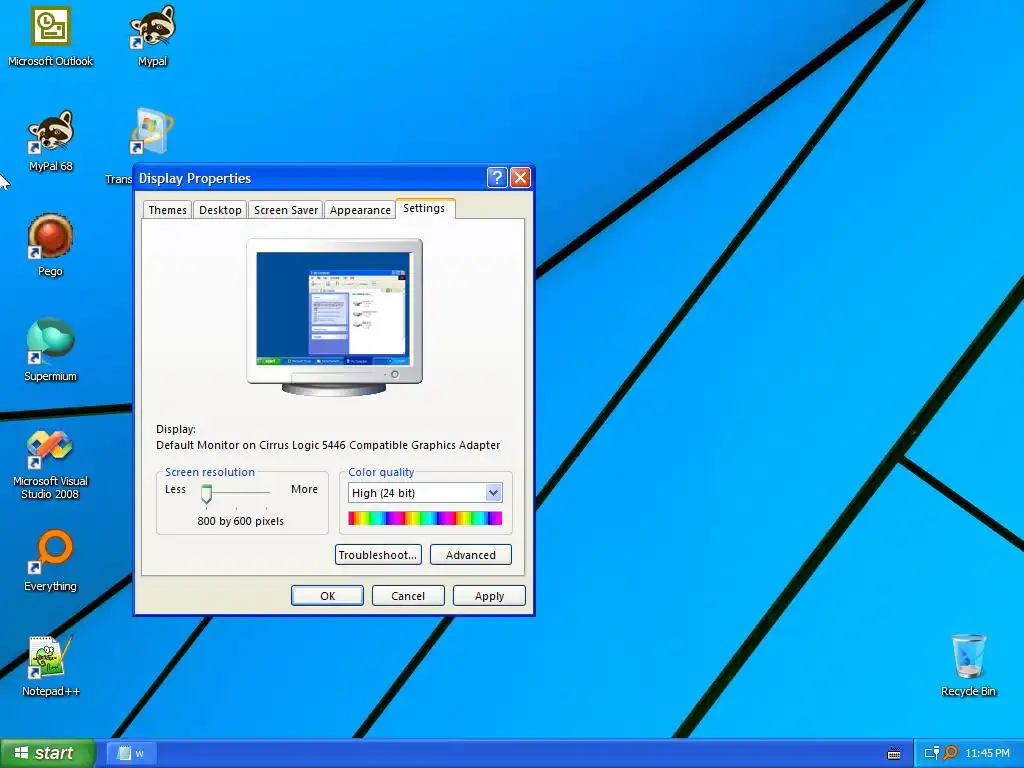Screen dimensions: 1024x768
Task: Open Microsoft Outlook desktop icon
Action: click(x=50, y=36)
